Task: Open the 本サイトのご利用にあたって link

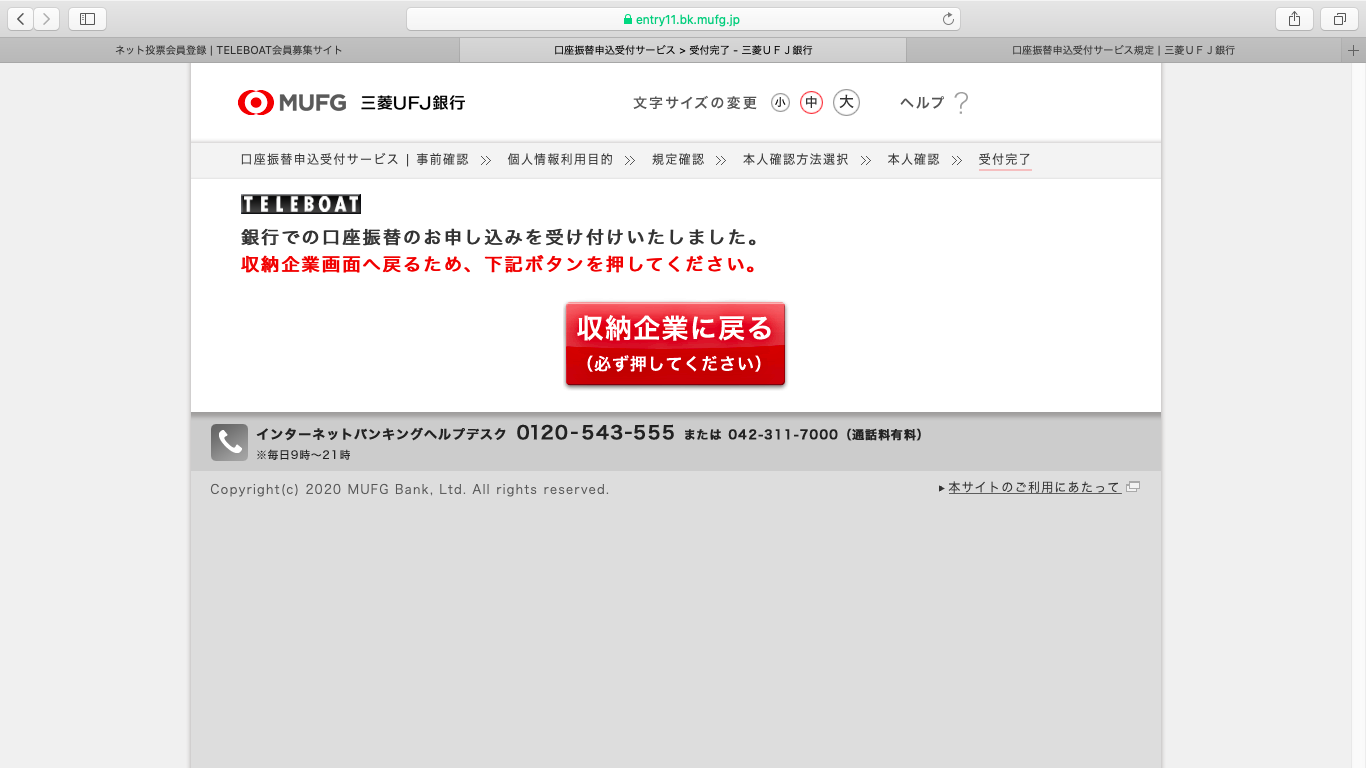Action: pyautogui.click(x=1034, y=487)
